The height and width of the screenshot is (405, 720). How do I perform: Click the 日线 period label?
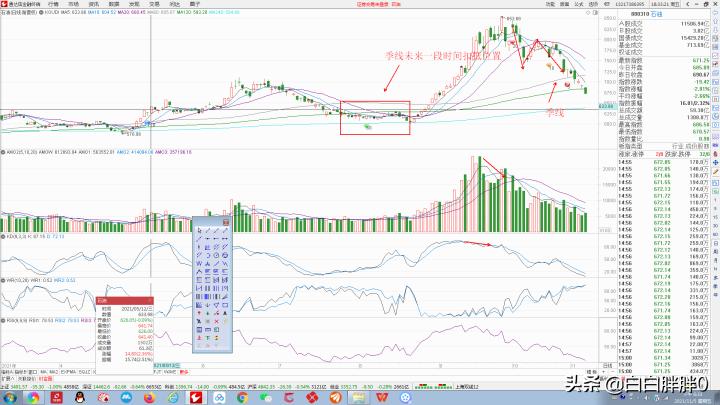coord(608,366)
